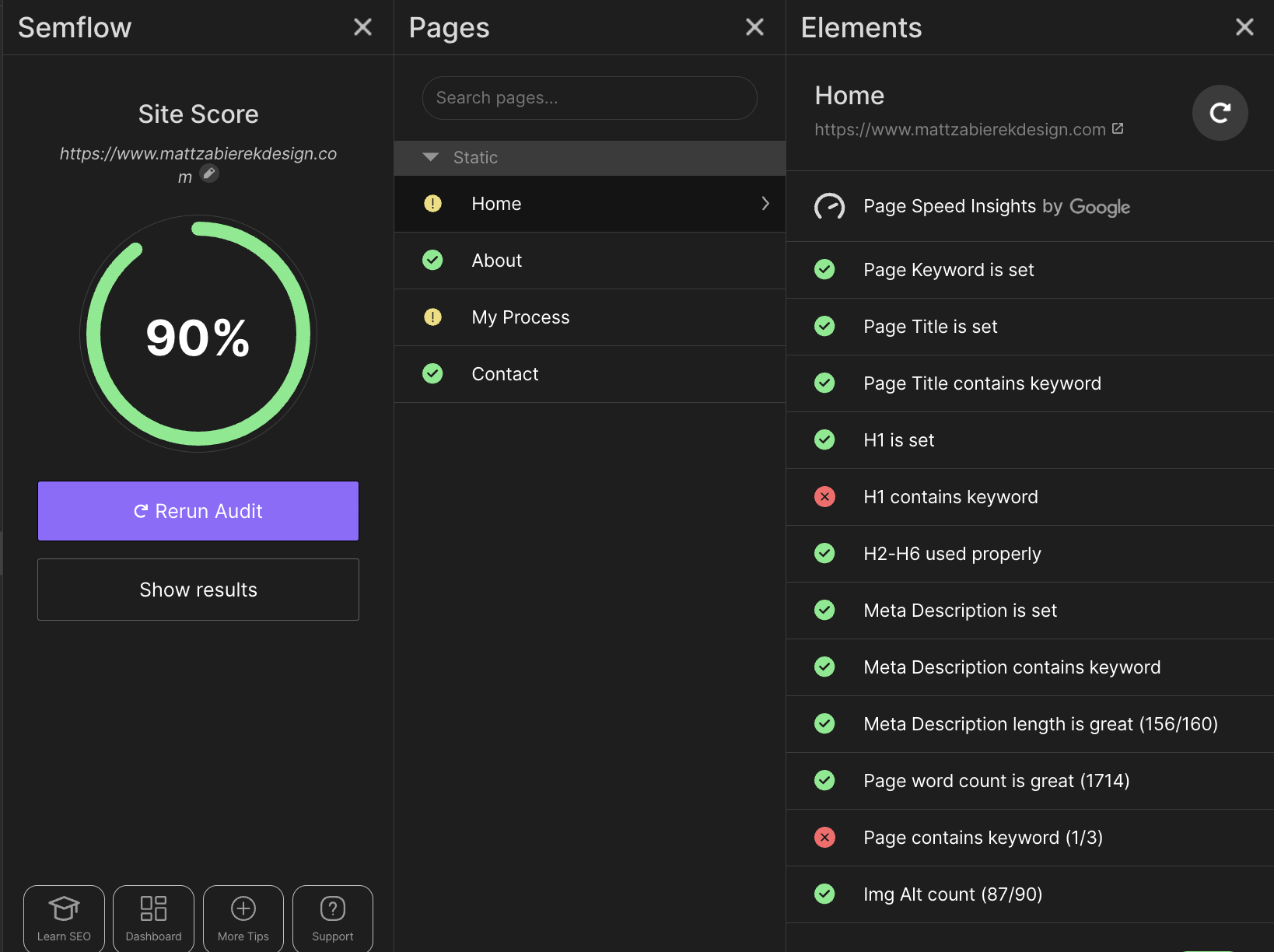This screenshot has height=952, width=1274.
Task: Click green check beside Page word count
Action: pos(824,781)
